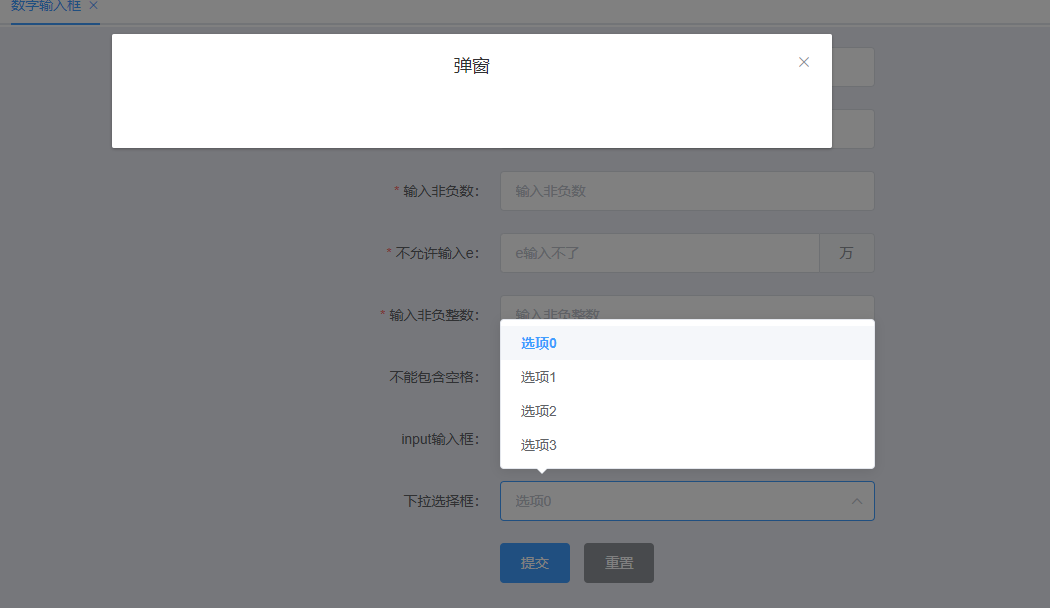1050x608 pixels.
Task: Close the 弹窗 modal dialog
Action: tap(804, 62)
